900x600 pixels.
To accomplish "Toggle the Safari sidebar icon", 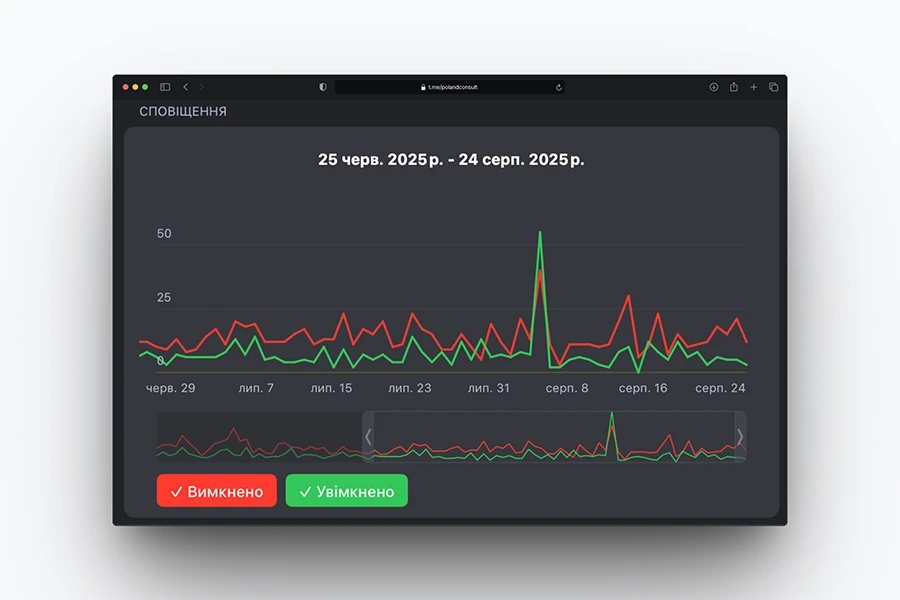I will (x=165, y=87).
